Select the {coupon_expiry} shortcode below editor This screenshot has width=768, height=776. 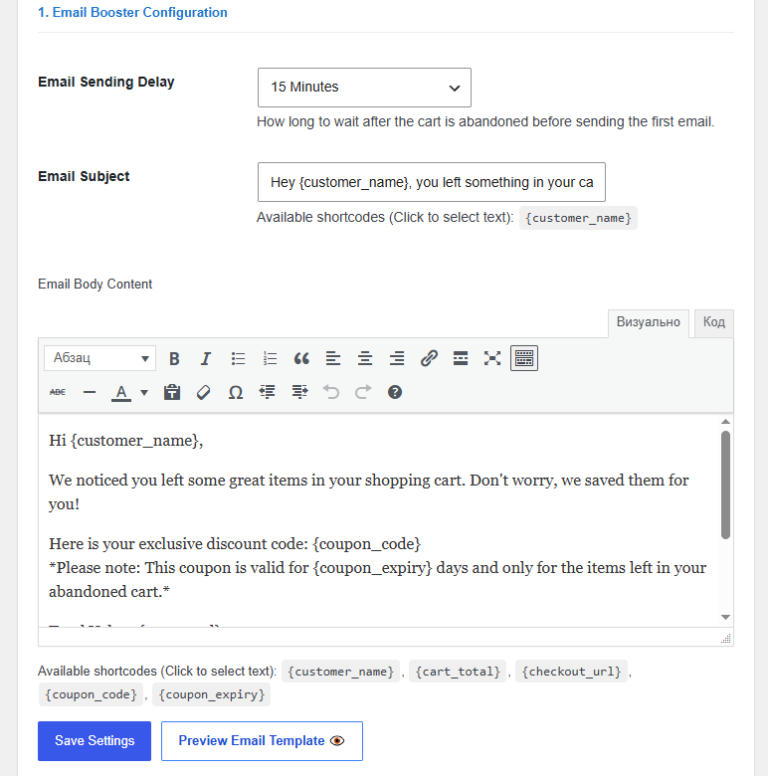click(x=211, y=695)
